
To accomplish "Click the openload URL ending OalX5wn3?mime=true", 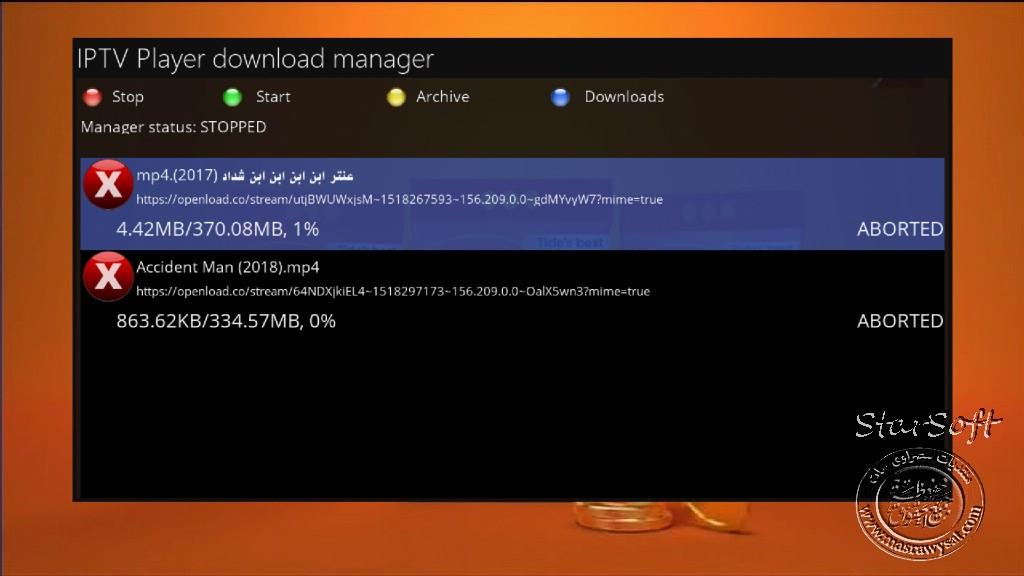I will point(393,291).
